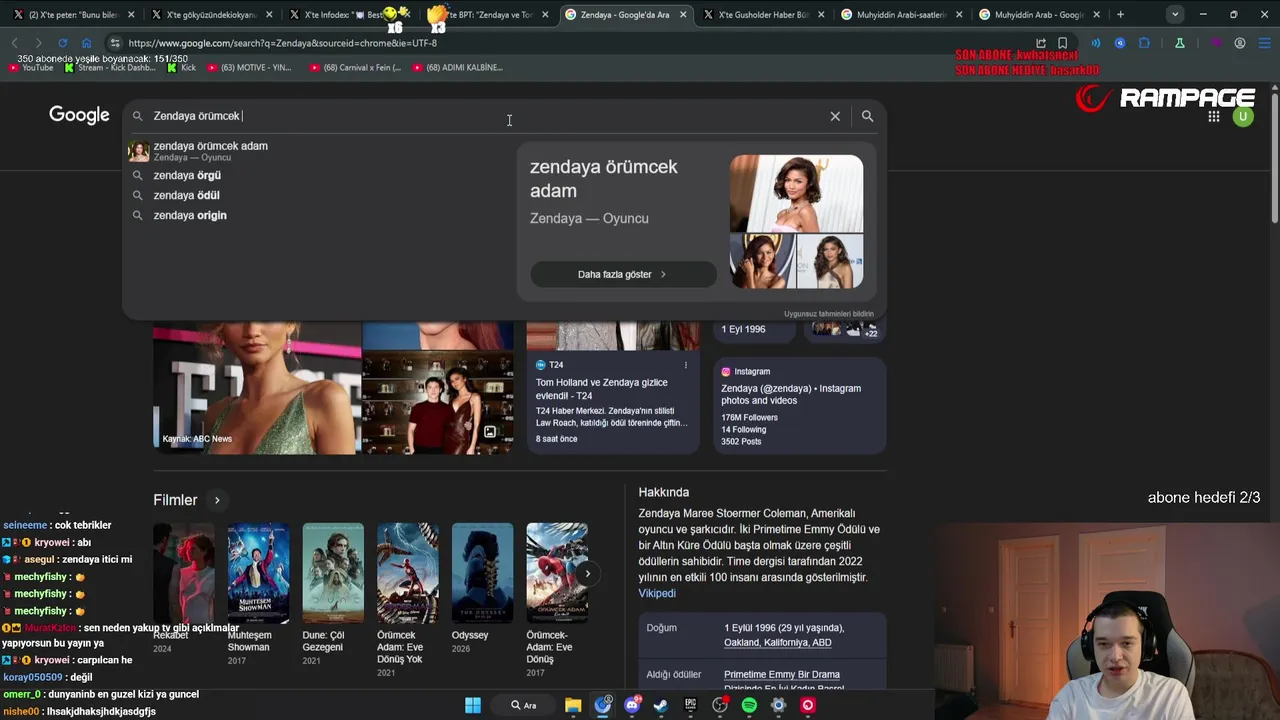Open Örümcek Adam: Eve Dönüş Yok poster

pos(407,573)
